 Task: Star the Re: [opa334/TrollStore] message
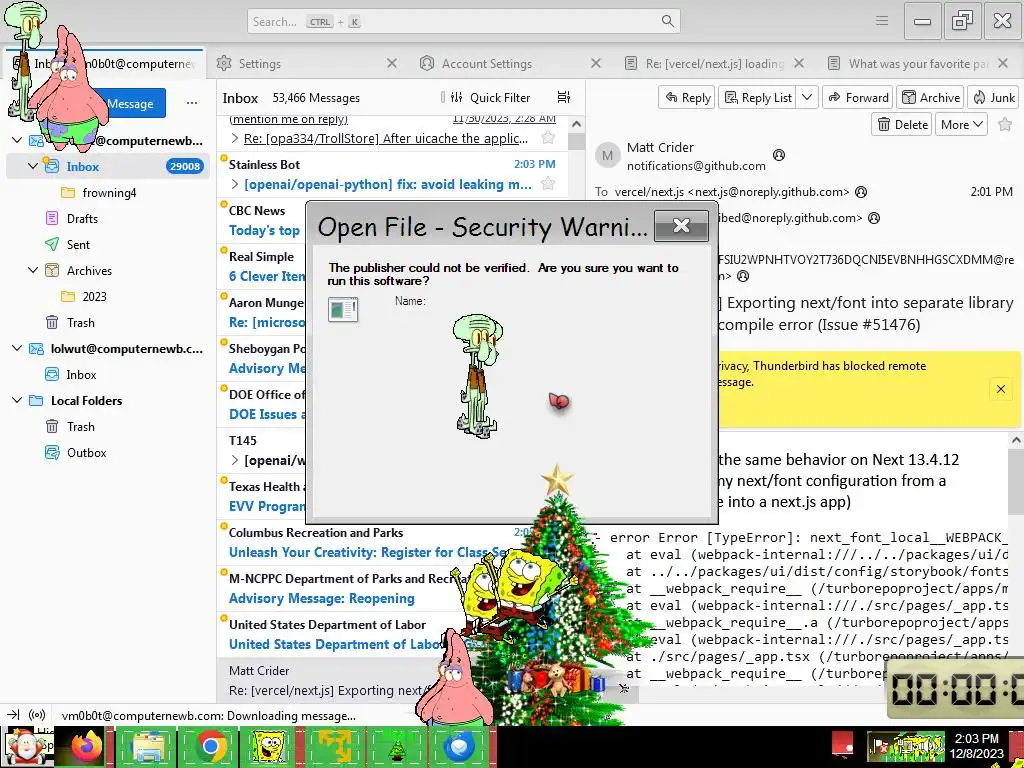click(548, 138)
